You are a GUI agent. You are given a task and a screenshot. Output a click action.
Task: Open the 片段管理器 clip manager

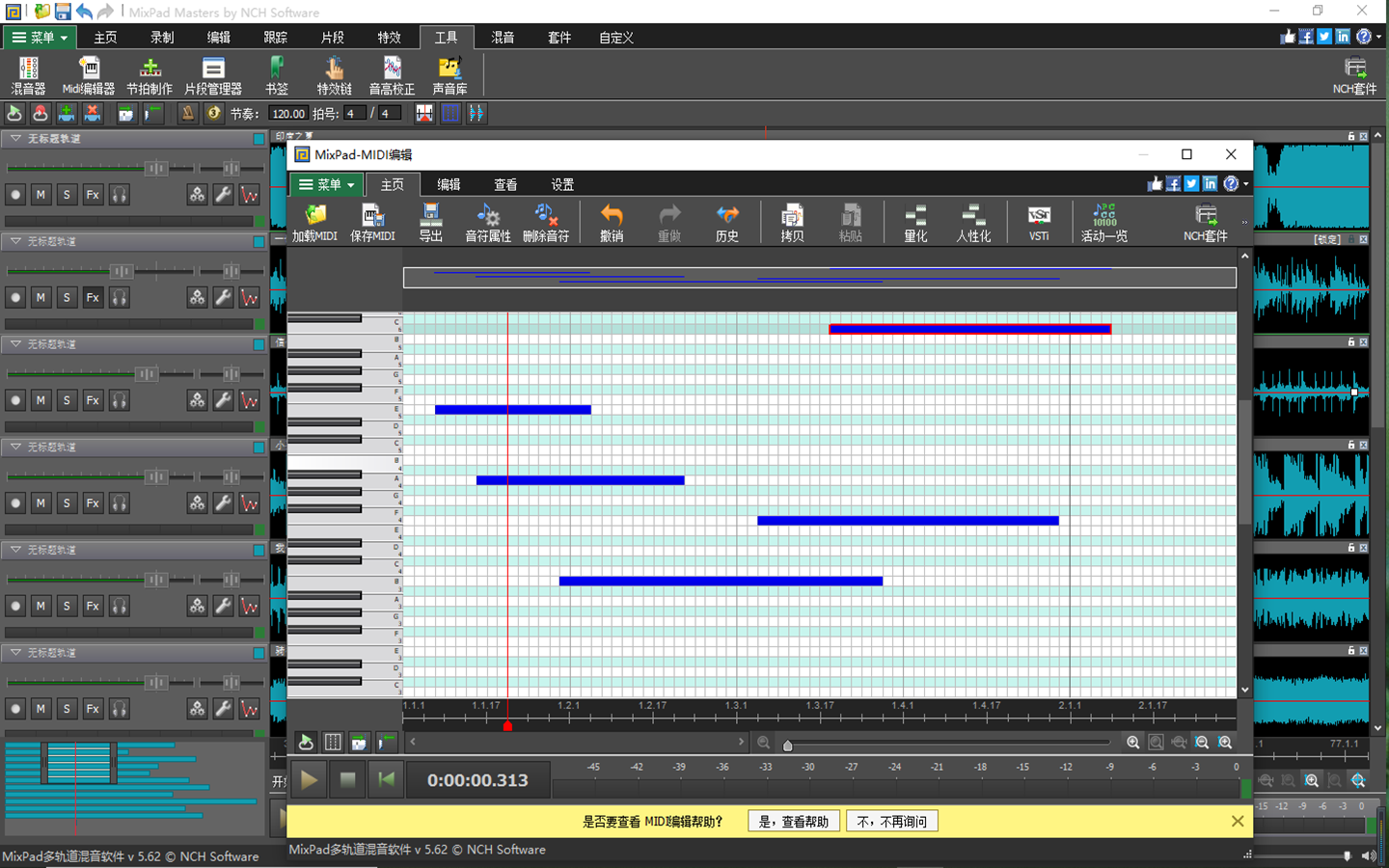[213, 75]
